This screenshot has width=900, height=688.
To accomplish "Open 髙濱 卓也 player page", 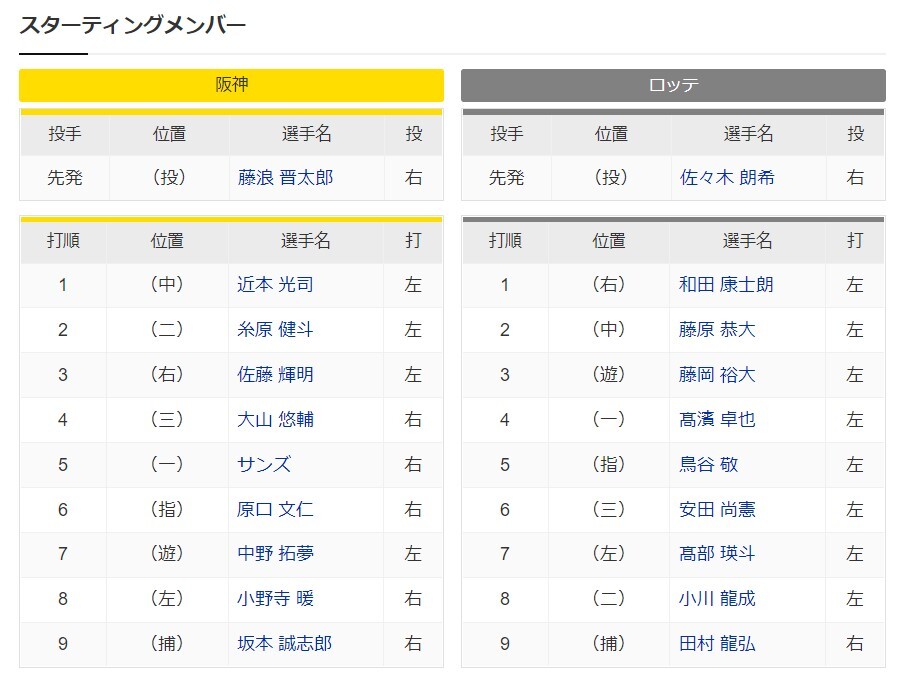I will pyautogui.click(x=717, y=419).
